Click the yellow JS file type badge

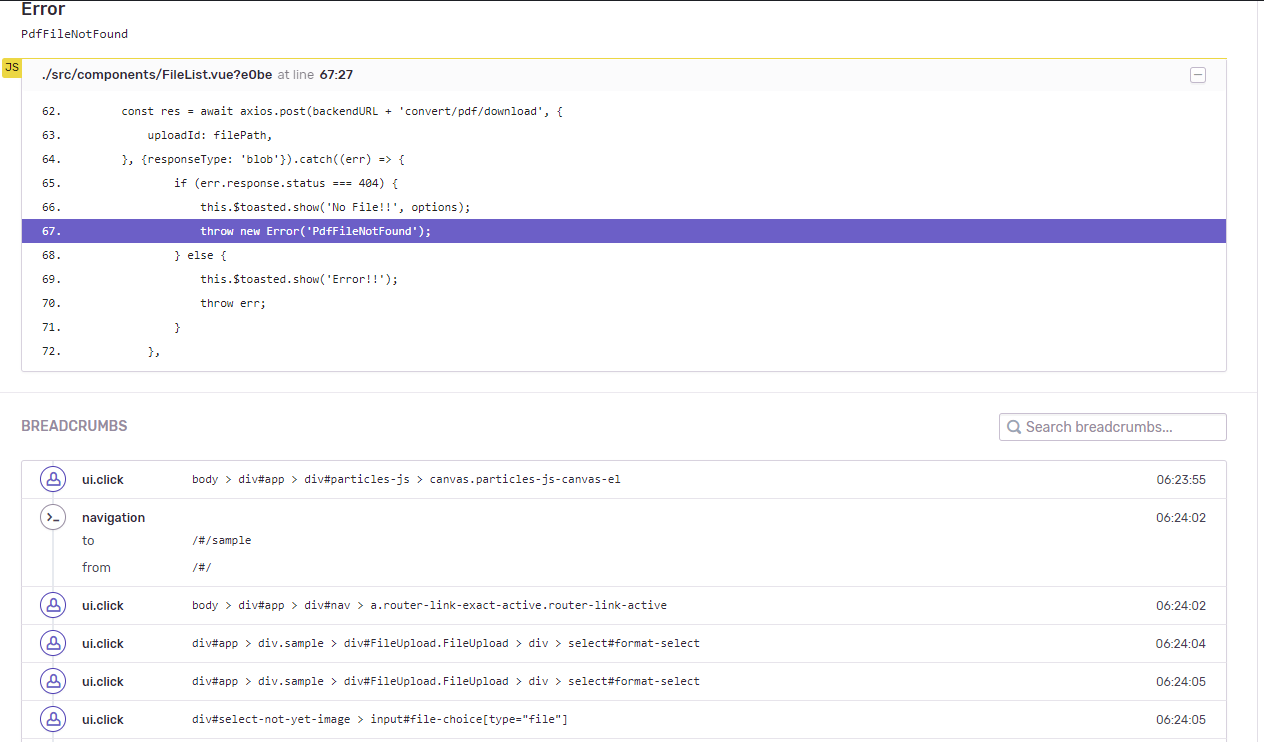coord(12,67)
